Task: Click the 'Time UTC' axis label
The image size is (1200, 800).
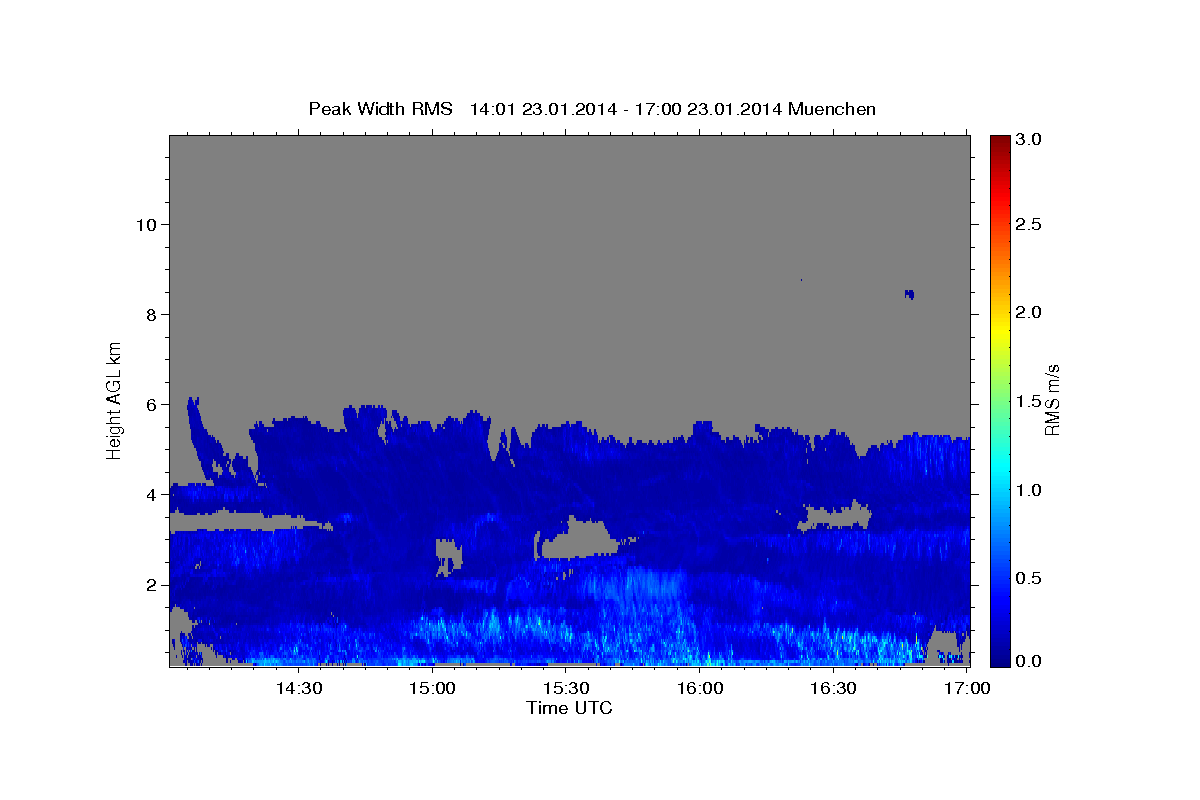Action: [569, 708]
